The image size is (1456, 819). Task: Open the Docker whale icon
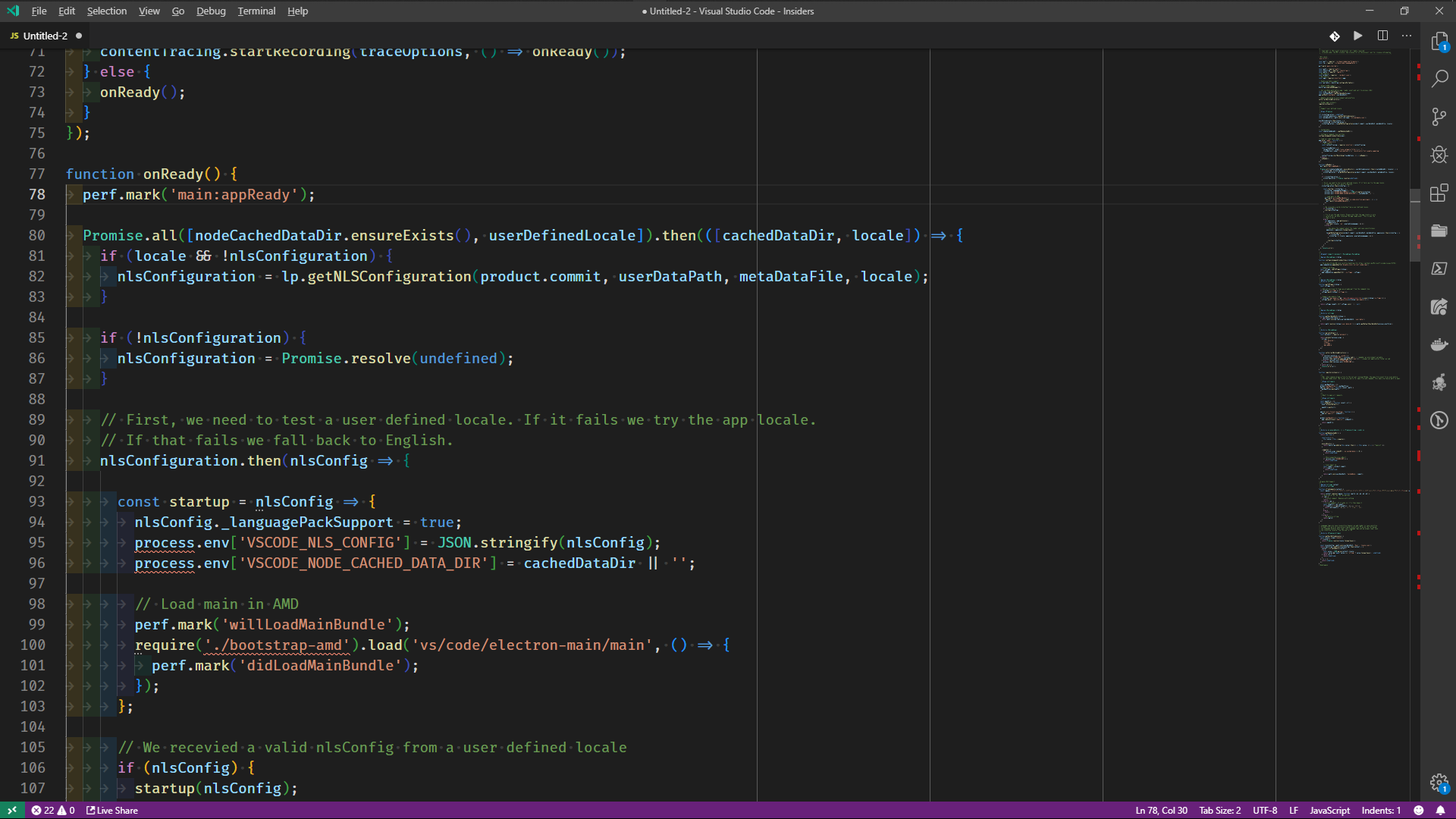[1439, 344]
